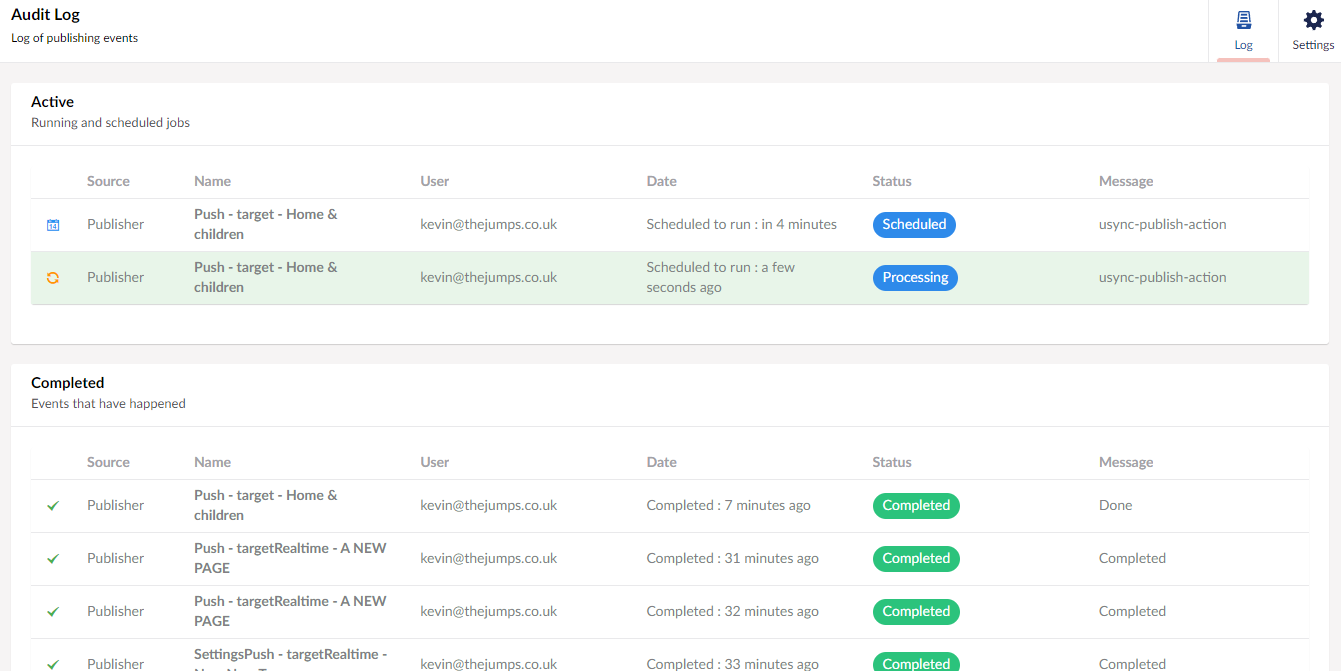Click the blue calendar icon on the scheduled job
The height and width of the screenshot is (671, 1341).
pos(53,224)
